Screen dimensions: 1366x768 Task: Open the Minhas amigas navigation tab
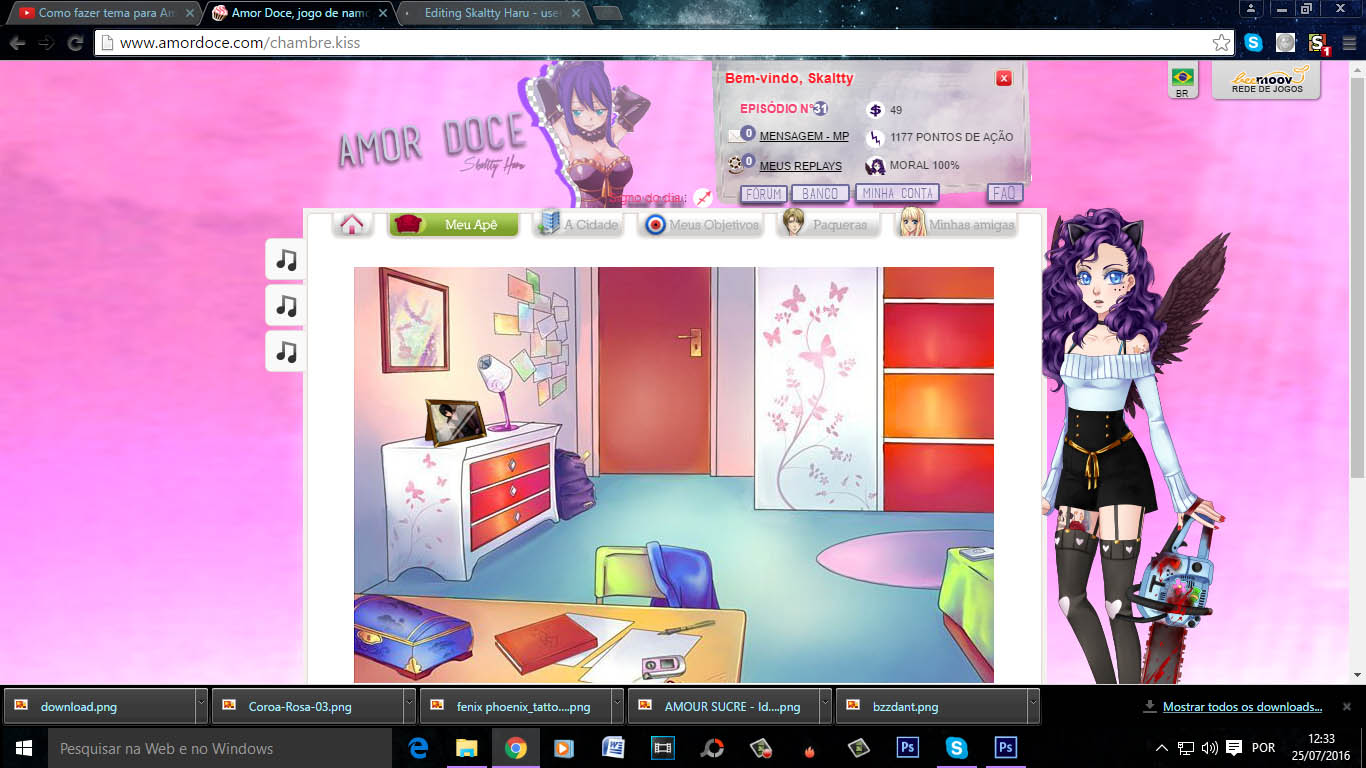(x=957, y=224)
